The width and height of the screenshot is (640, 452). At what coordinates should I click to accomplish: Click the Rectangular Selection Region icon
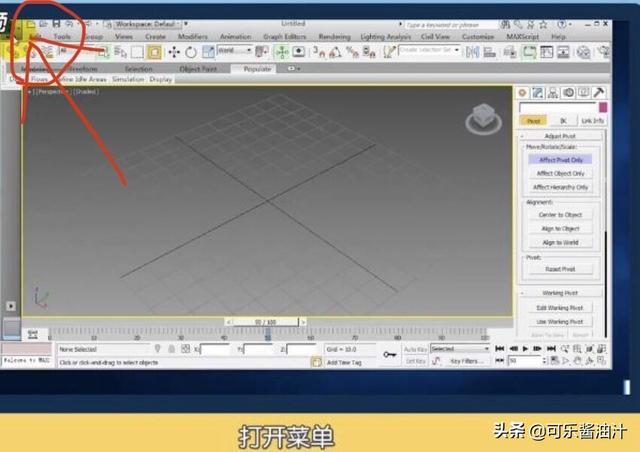pos(137,52)
